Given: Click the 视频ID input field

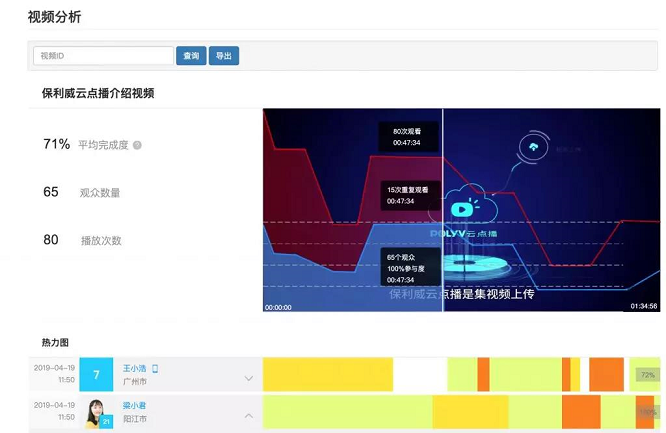Looking at the screenshot, I should (x=104, y=56).
